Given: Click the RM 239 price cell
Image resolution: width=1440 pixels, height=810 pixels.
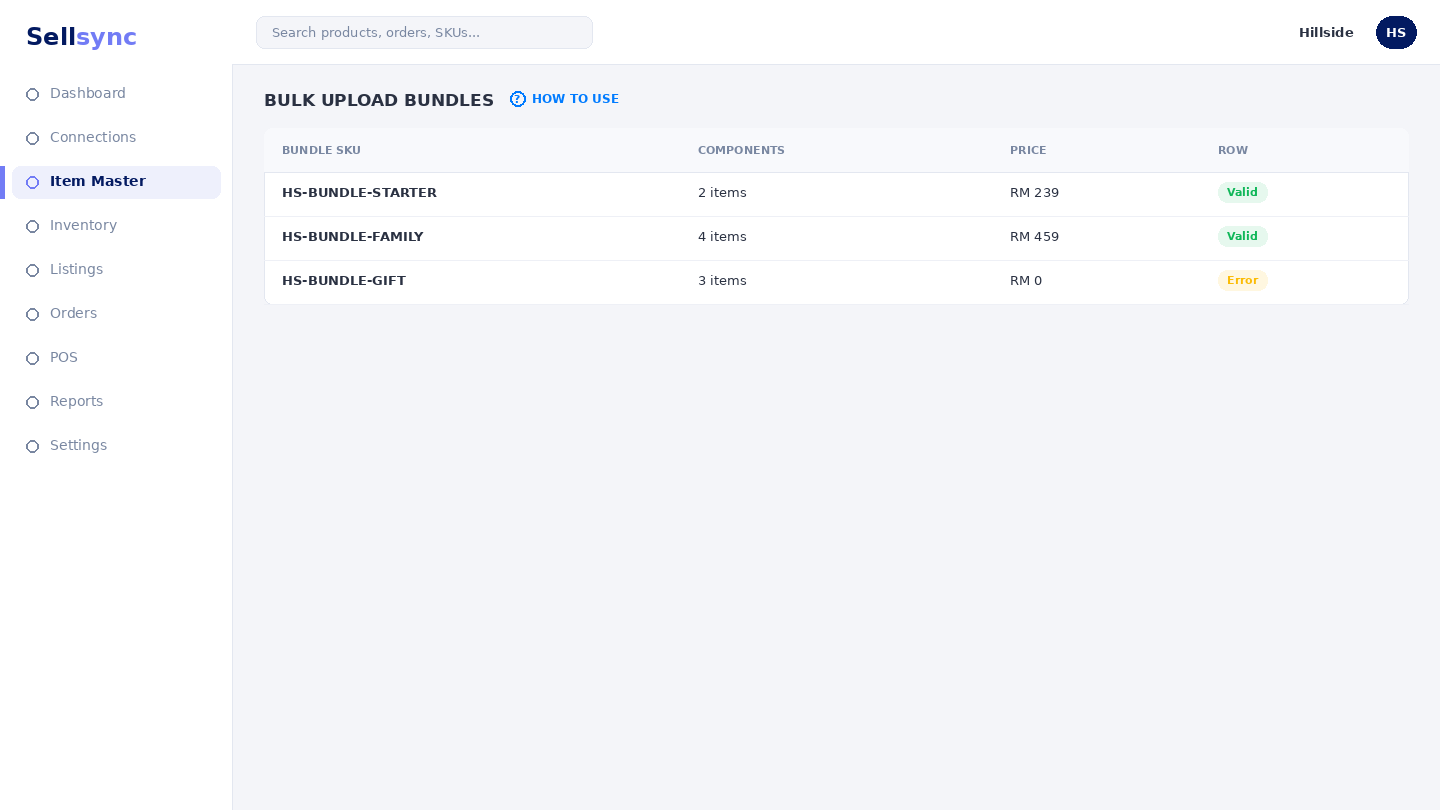Looking at the screenshot, I should (1034, 193).
